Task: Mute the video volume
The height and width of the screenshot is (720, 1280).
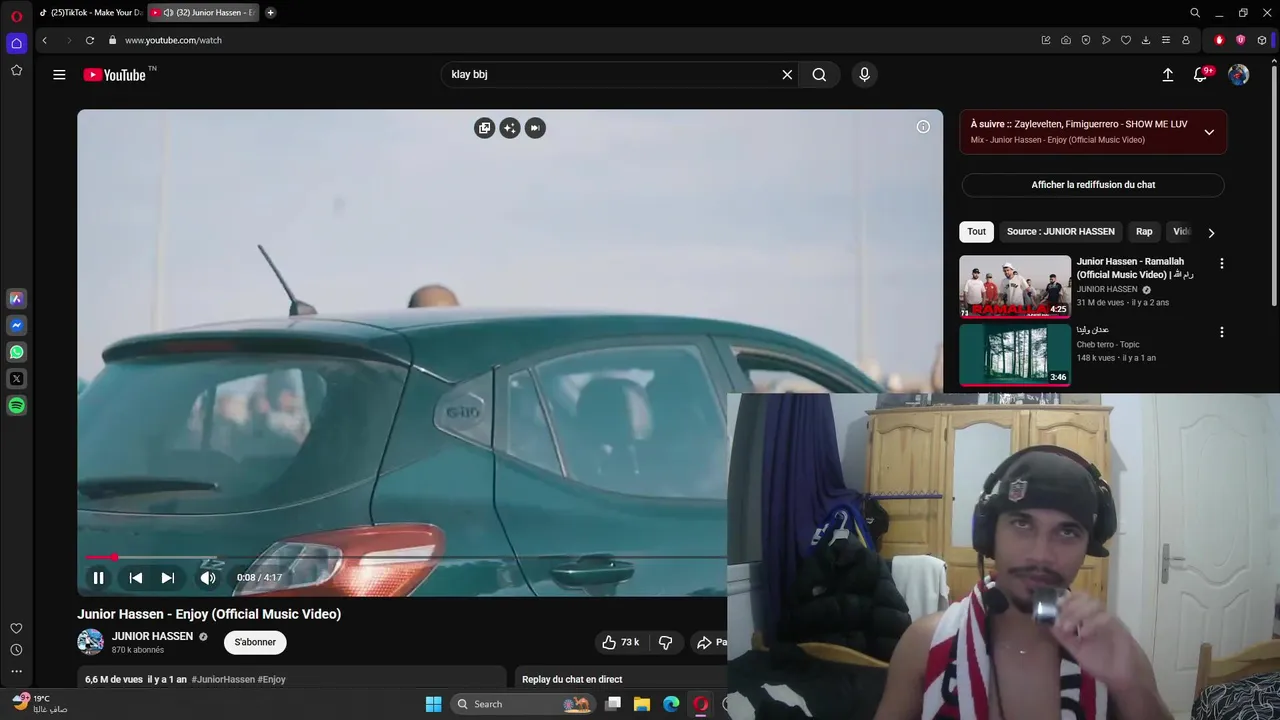Action: click(208, 578)
